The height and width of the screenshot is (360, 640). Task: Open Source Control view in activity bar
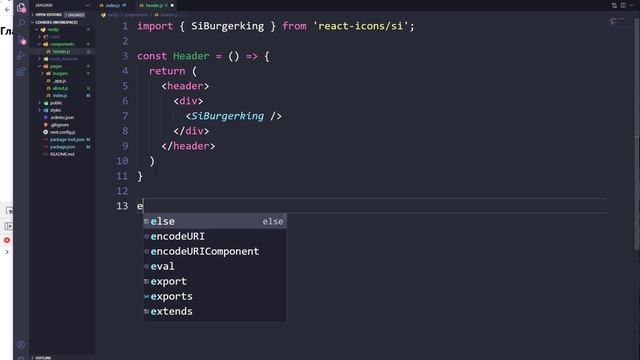[x=21, y=40]
